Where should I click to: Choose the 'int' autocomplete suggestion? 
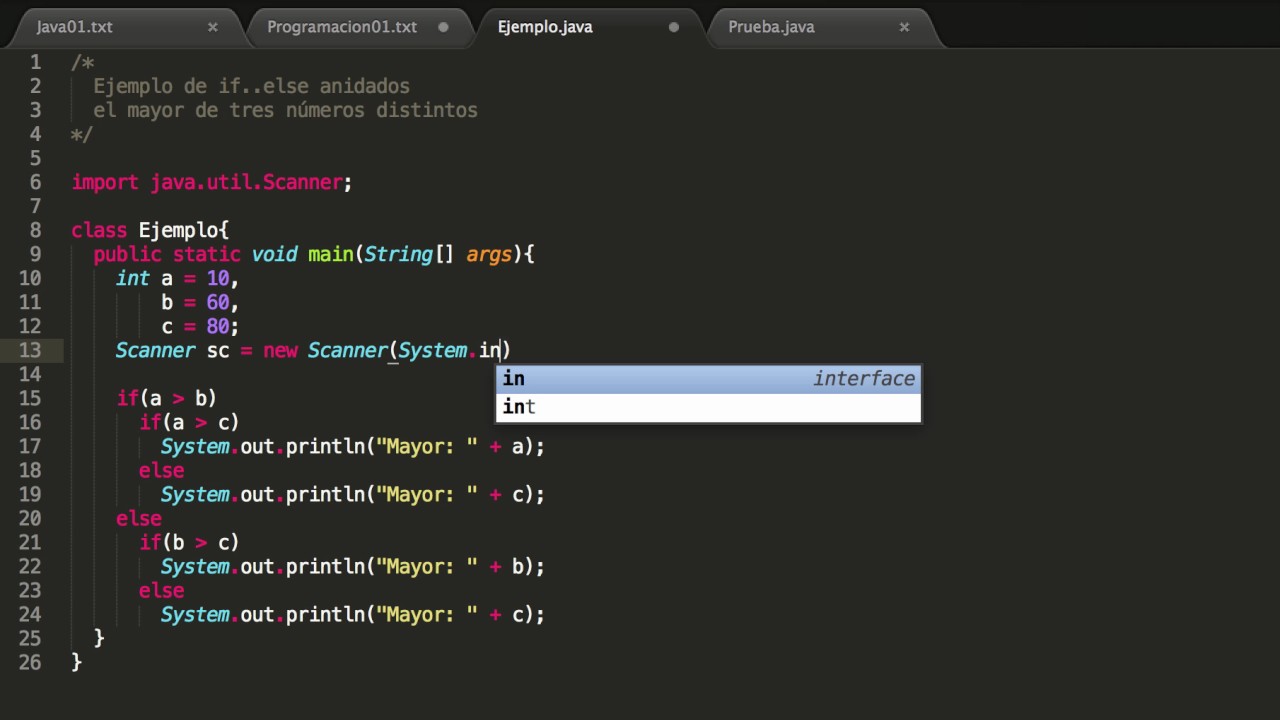point(708,407)
